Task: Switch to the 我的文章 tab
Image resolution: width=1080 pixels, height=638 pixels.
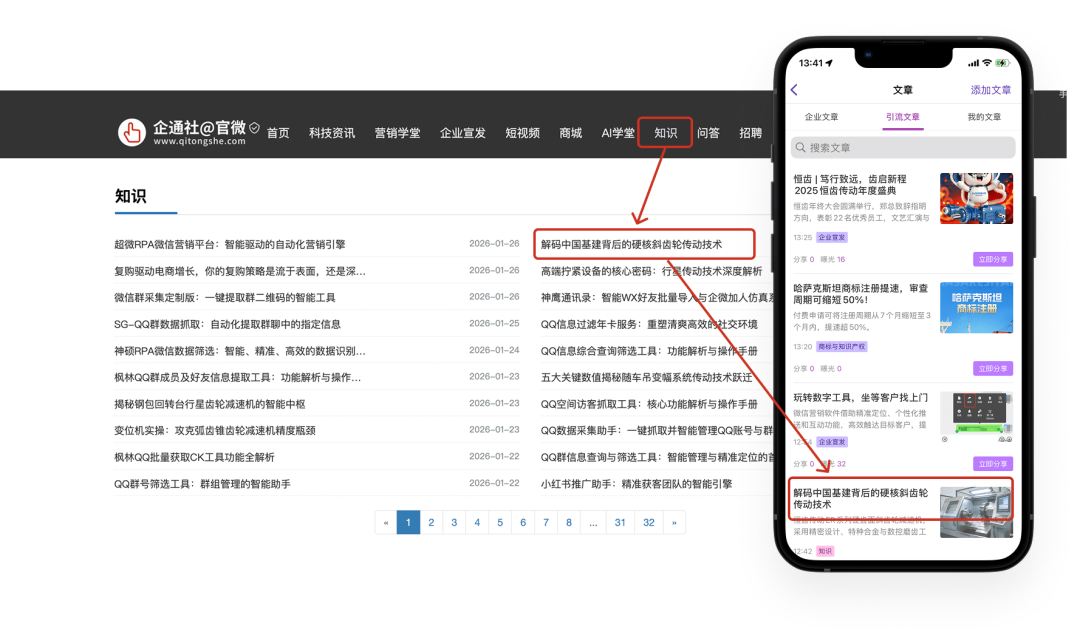Action: pyautogui.click(x=983, y=117)
